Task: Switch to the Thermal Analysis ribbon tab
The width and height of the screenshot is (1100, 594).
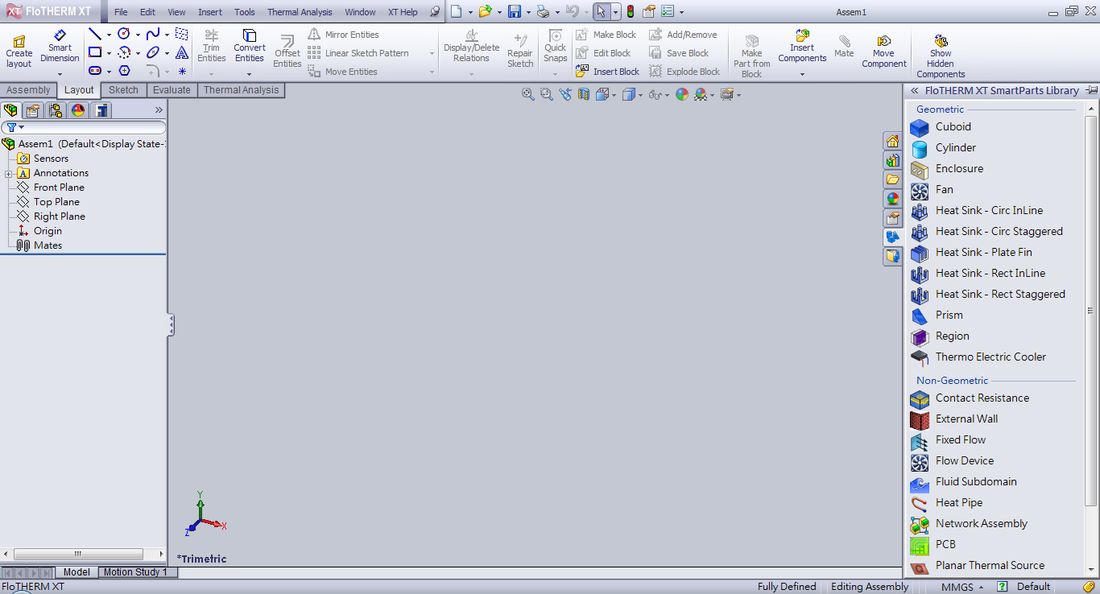Action: tap(241, 90)
